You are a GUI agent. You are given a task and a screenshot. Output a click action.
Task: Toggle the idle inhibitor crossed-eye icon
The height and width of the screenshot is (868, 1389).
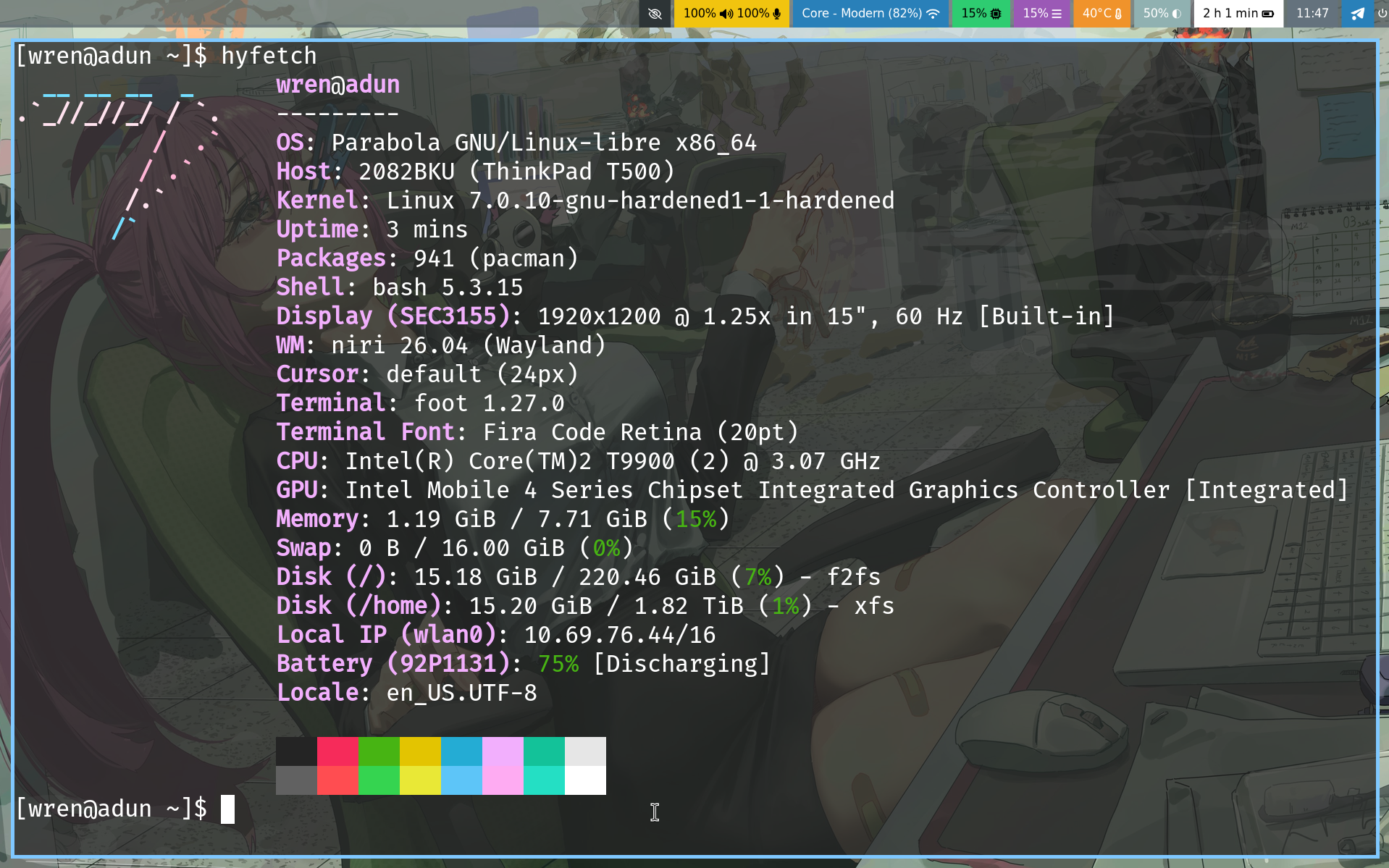click(655, 14)
